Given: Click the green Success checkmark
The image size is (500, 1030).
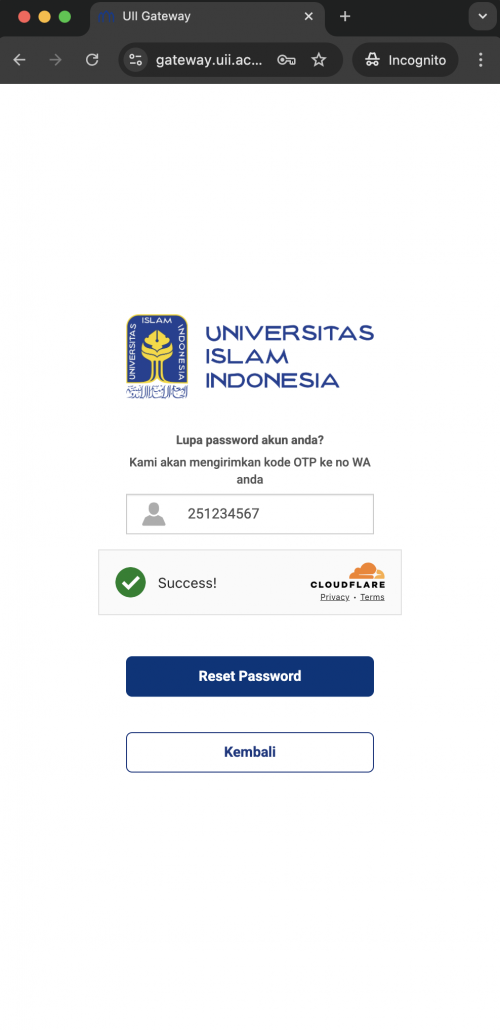Looking at the screenshot, I should [x=131, y=582].
